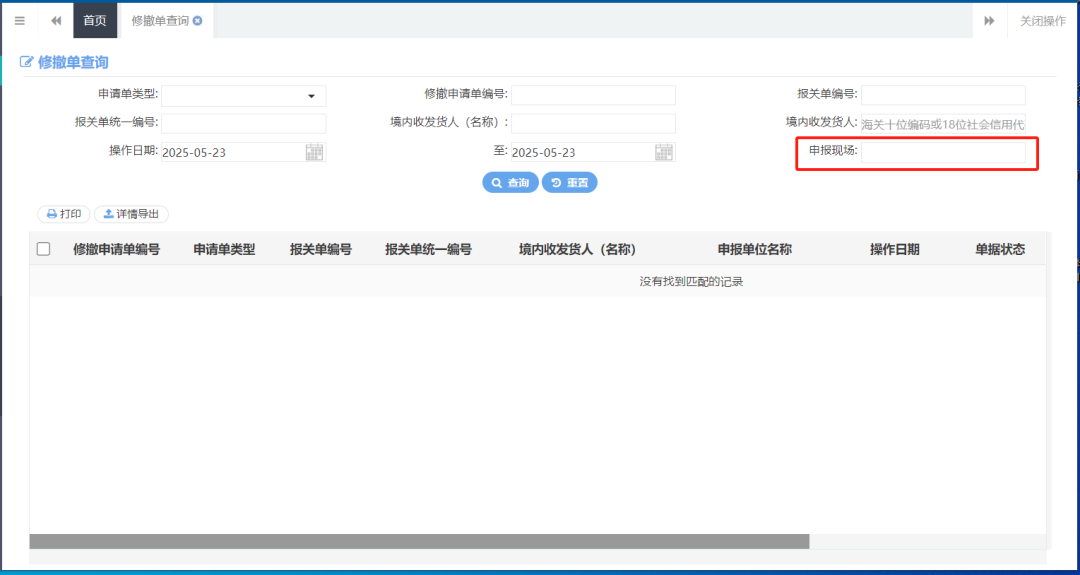Open the 关闭操作 menu
Image resolution: width=1080 pixels, height=575 pixels.
(1042, 21)
